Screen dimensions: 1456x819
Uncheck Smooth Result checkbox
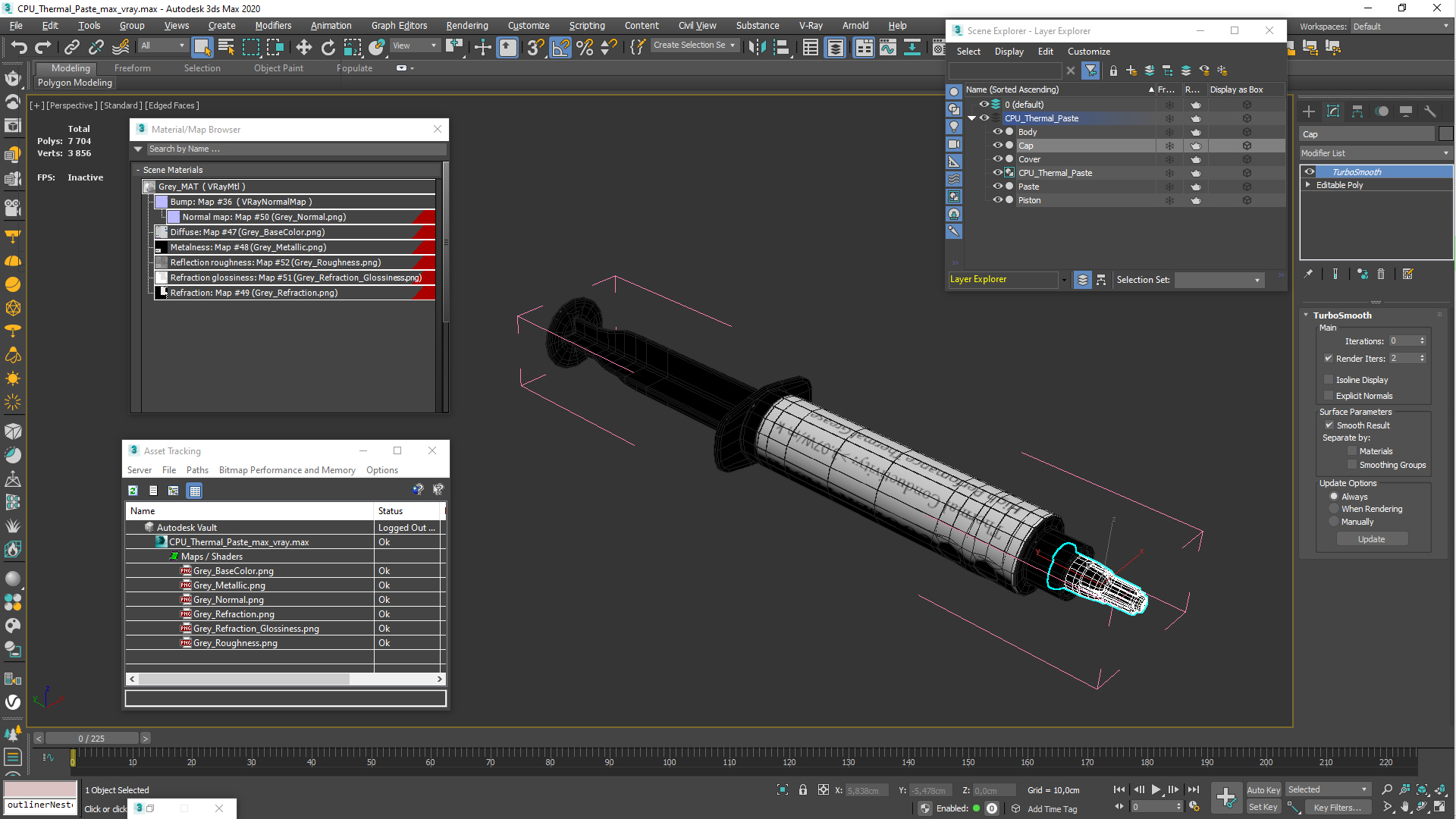(1329, 425)
